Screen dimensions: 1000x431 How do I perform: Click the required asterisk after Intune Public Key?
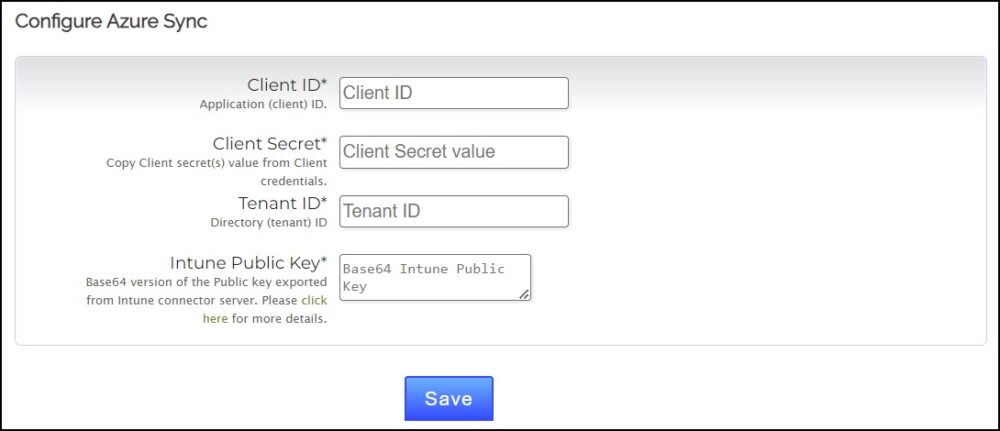pyautogui.click(x=324, y=262)
